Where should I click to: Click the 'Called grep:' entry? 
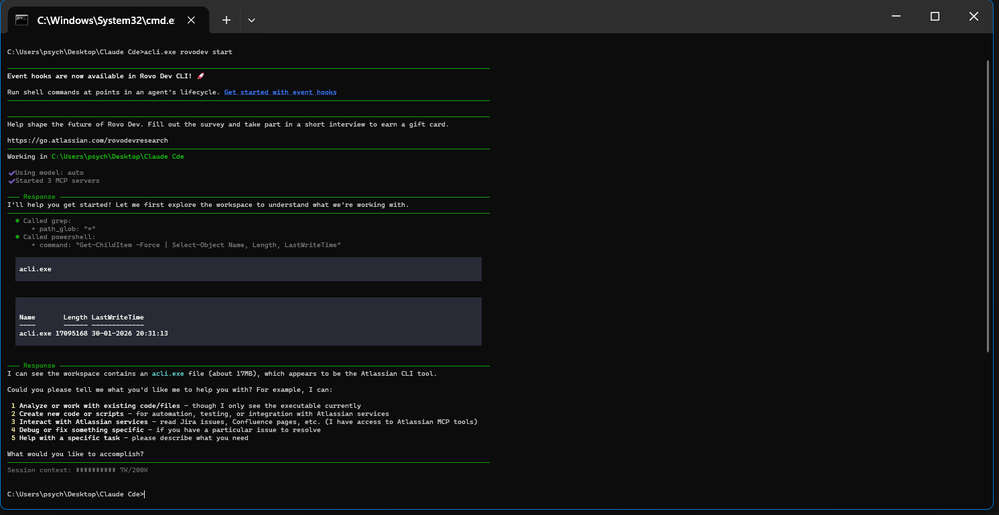43,221
